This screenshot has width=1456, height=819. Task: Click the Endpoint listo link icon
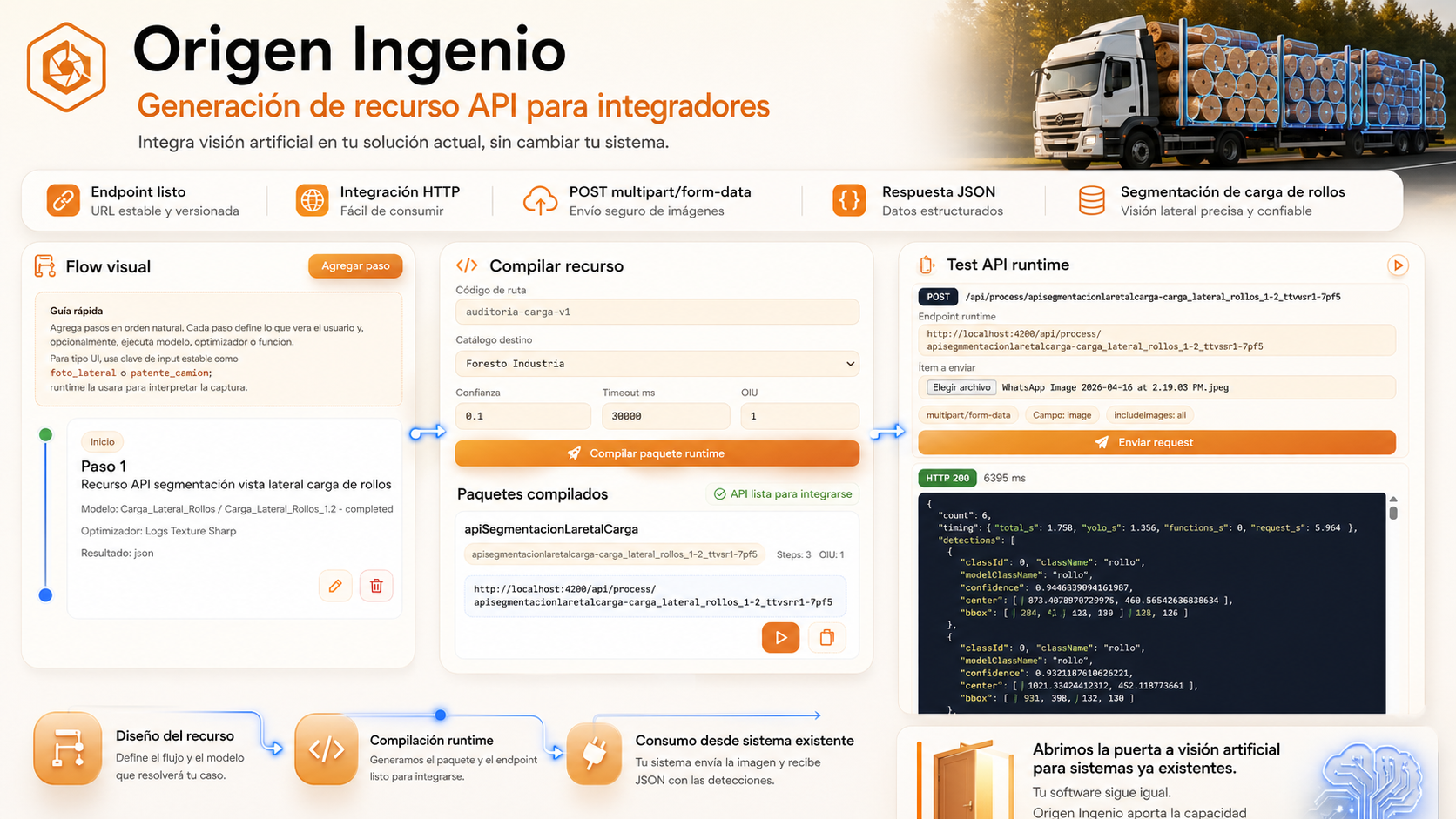[x=64, y=200]
